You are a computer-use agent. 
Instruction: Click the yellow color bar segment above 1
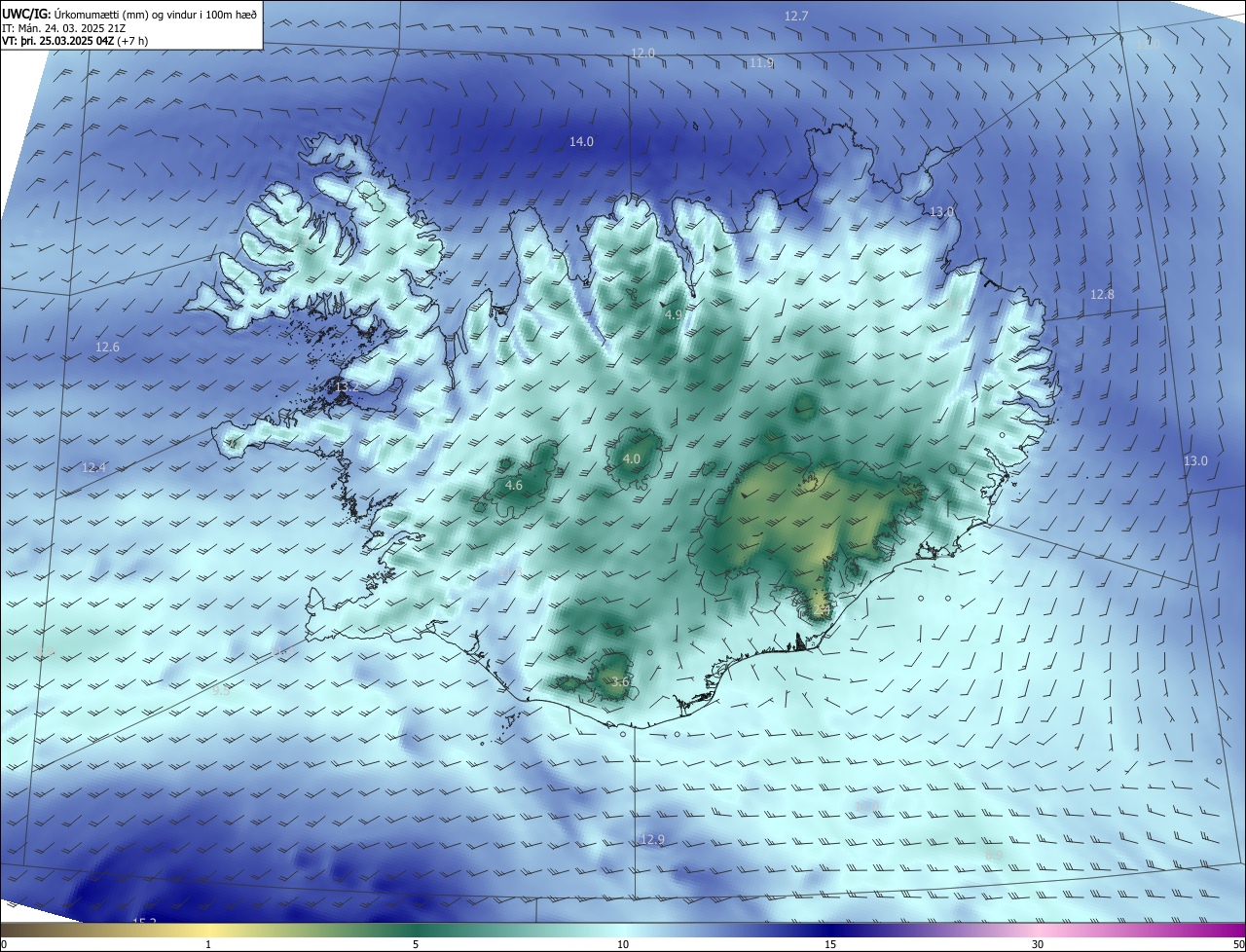tap(208, 931)
